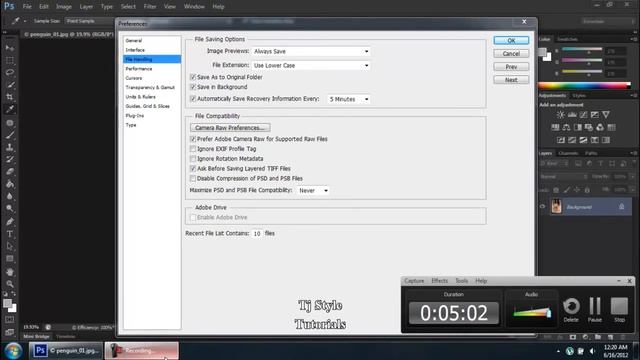Add a Curves adjustment
Image resolution: width=640 pixels, height=360 pixels.
[584, 115]
